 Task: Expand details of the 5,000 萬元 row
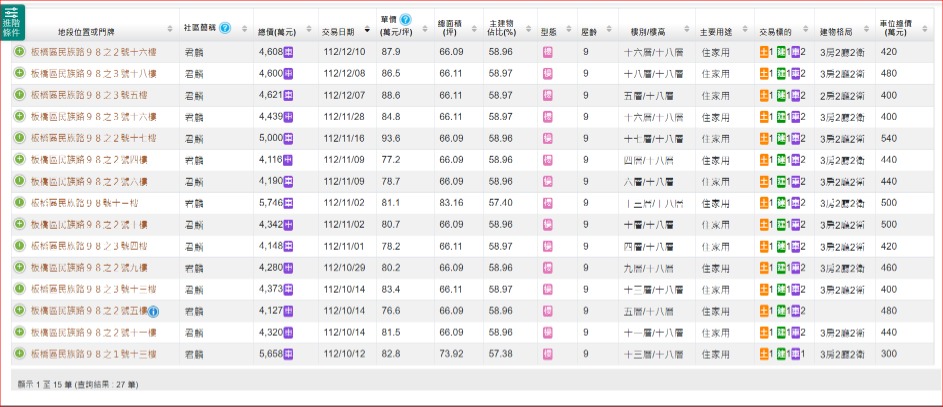pos(19,137)
